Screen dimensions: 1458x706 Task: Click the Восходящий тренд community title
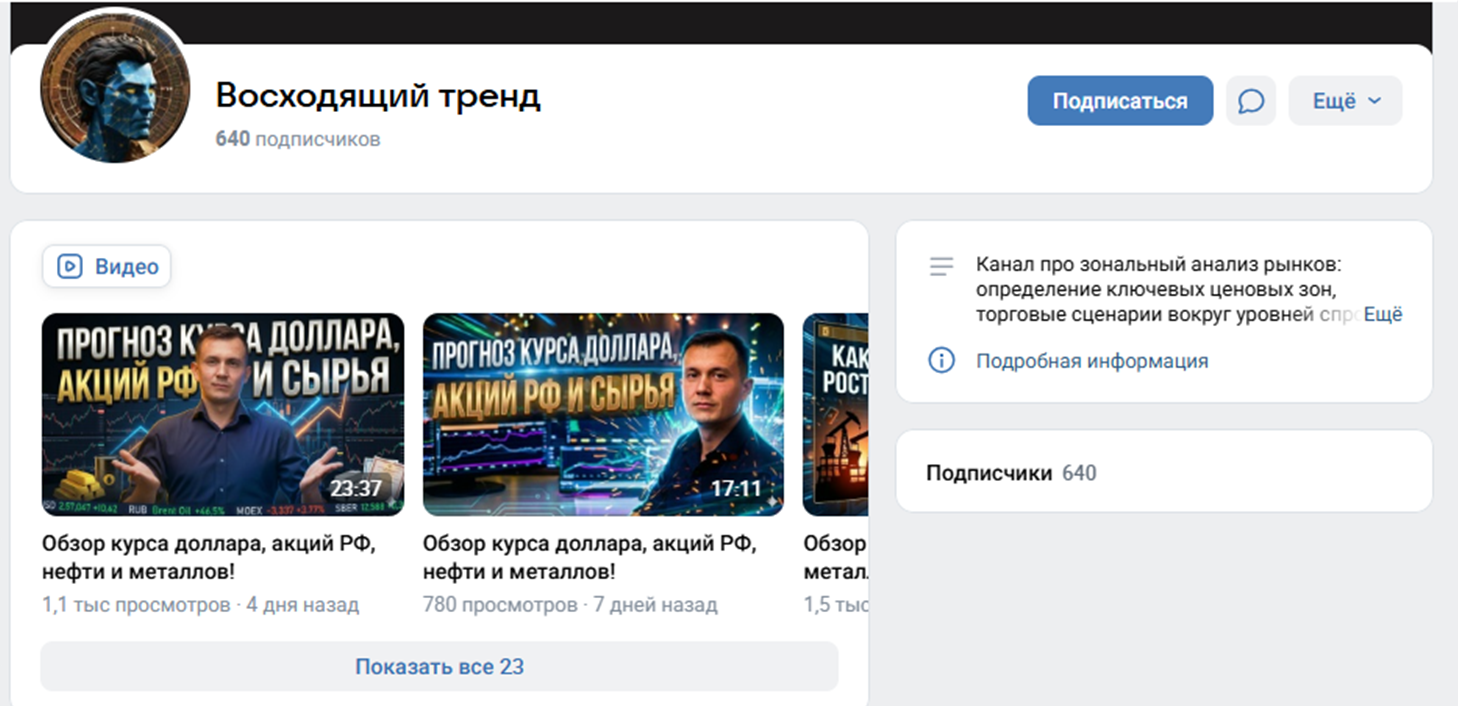378,96
